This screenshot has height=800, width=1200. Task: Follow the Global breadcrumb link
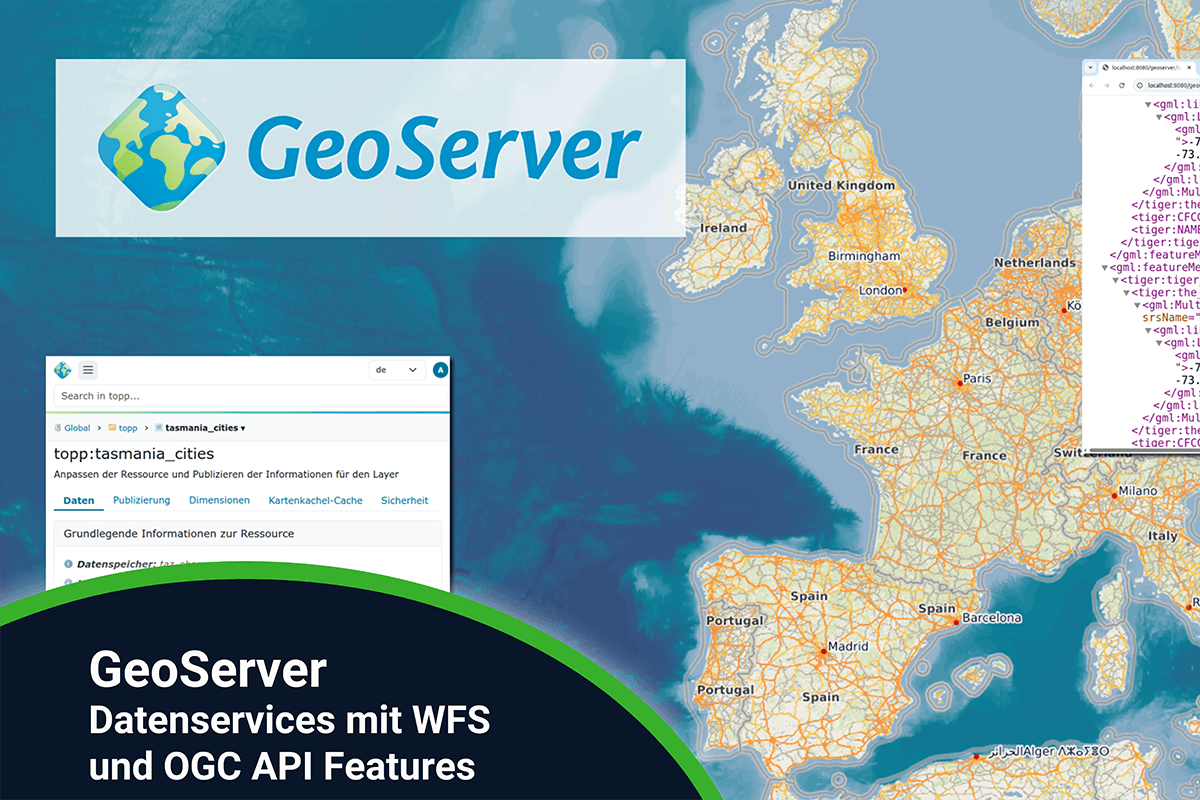pos(77,428)
